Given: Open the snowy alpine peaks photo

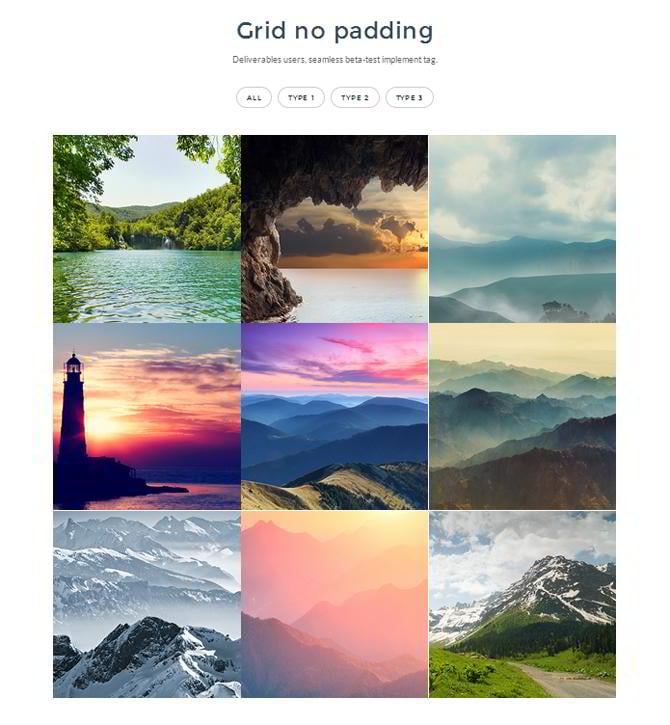Looking at the screenshot, I should pos(147,604).
